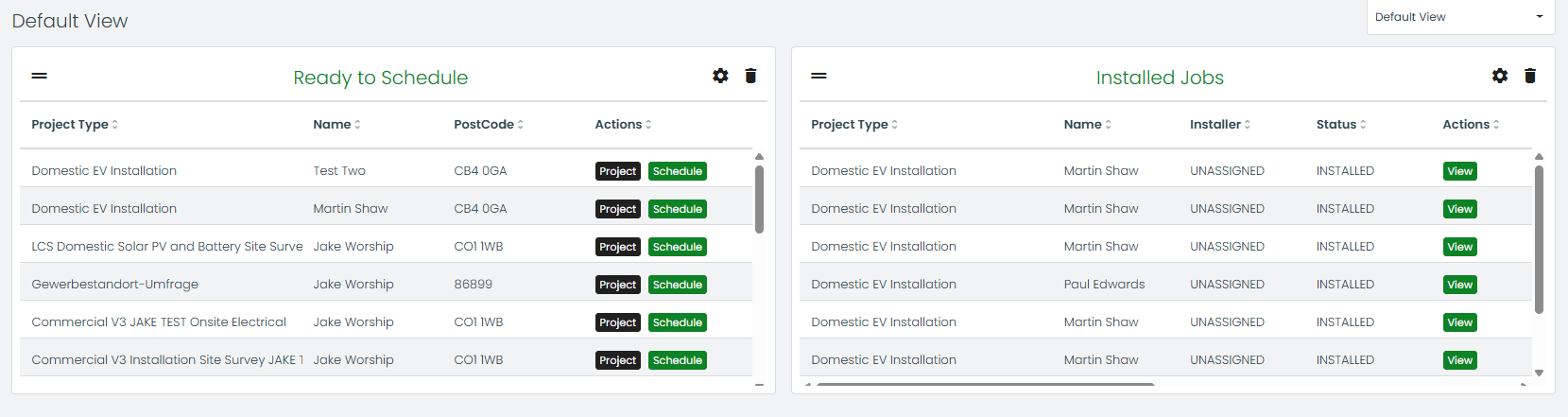Schedule the Gewerbestandort-Umfrage job
The image size is (1568, 417).
(677, 285)
